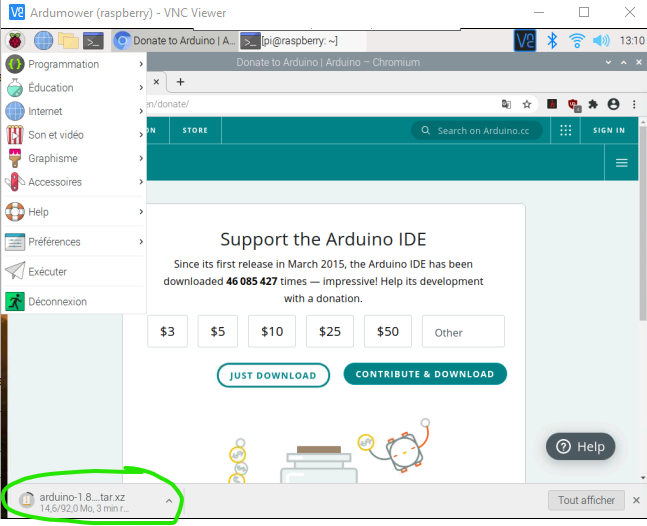Viewport: 647px width, 526px height.
Task: Open the Help menu category
Action: [x=75, y=212]
